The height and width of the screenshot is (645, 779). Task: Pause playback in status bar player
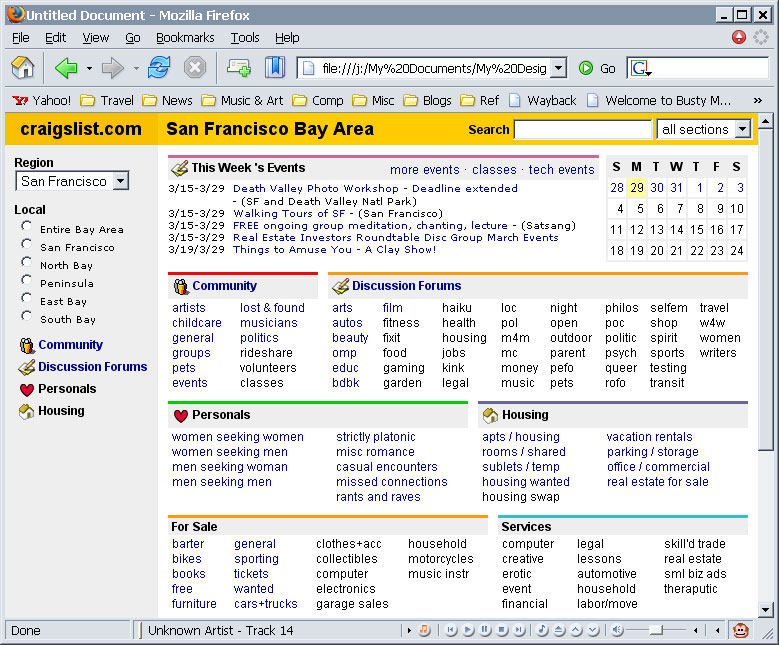click(485, 630)
